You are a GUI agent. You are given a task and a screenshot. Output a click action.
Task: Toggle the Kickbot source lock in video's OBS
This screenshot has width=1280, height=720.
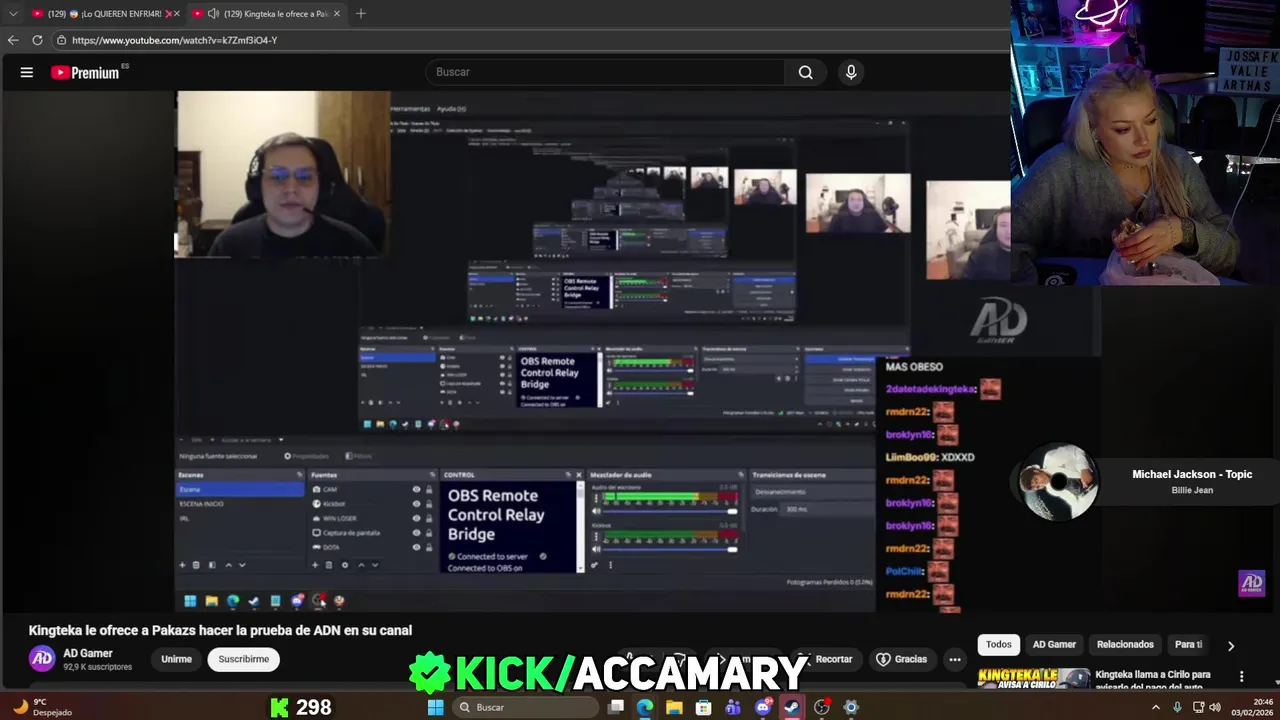click(429, 503)
